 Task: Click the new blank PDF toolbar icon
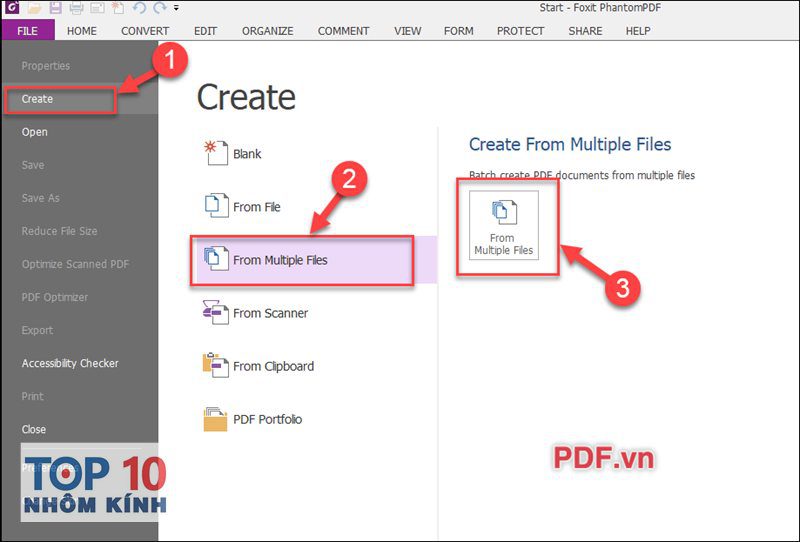[118, 7]
